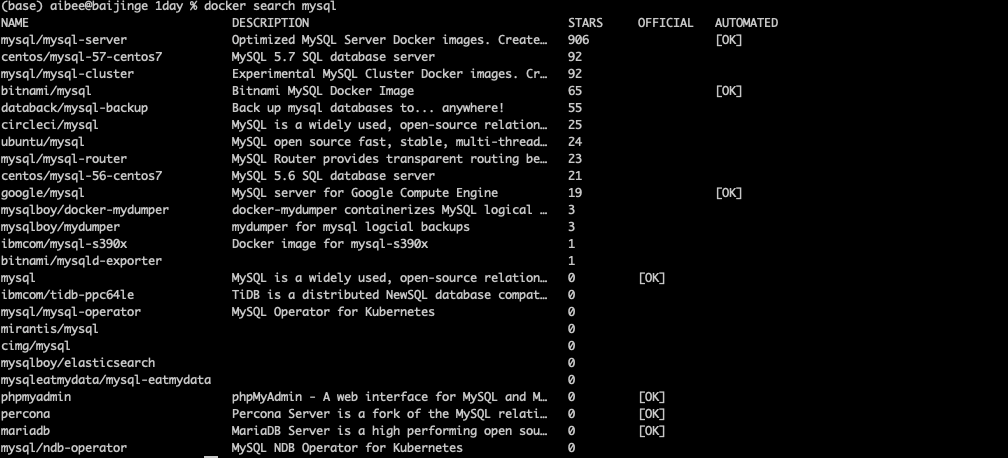Viewport: 1008px width, 458px height.
Task: Select the mariadb image name
Action: (x=25, y=431)
